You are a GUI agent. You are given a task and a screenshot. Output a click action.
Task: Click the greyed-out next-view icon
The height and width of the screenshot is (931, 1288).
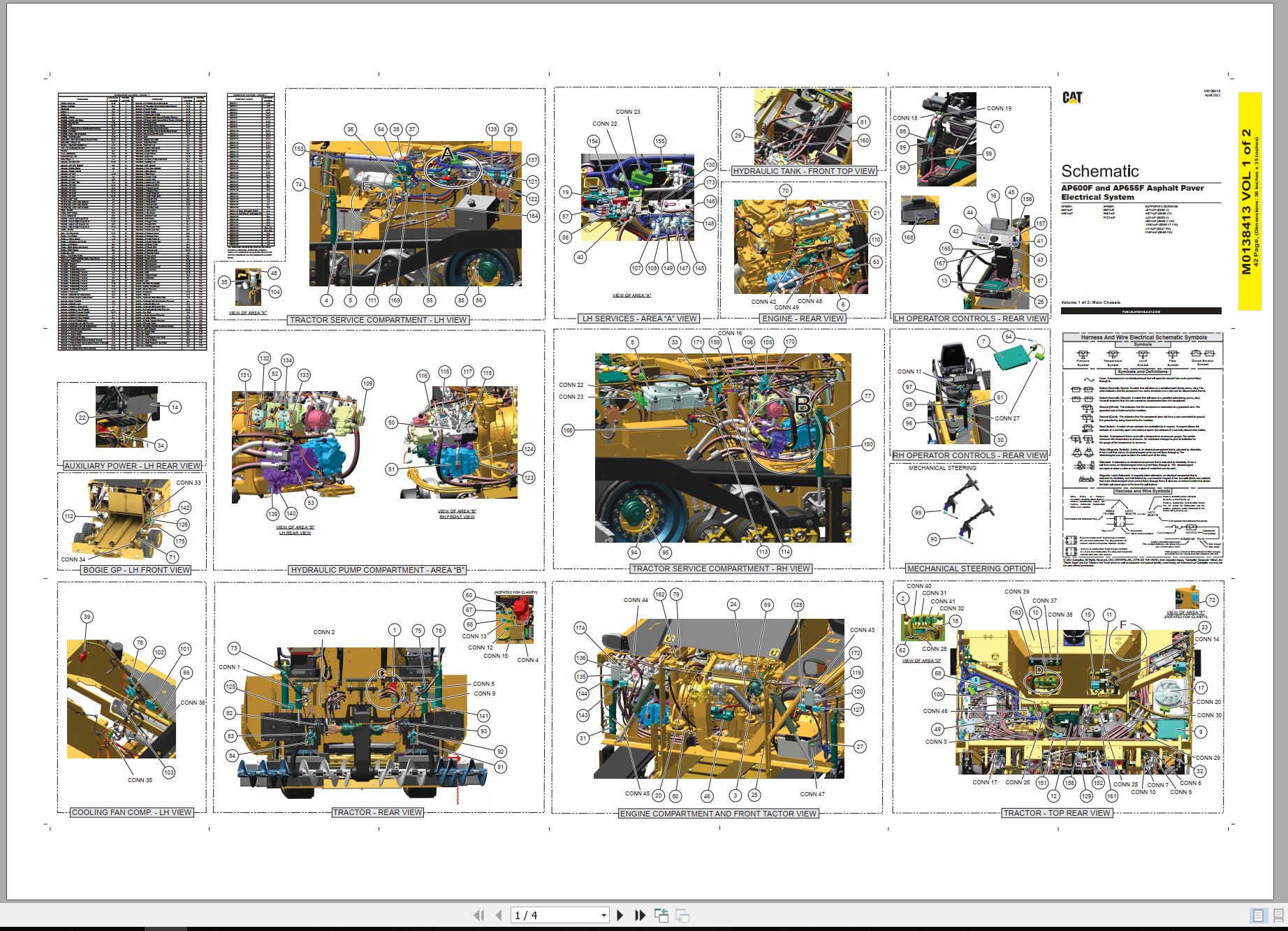682,915
